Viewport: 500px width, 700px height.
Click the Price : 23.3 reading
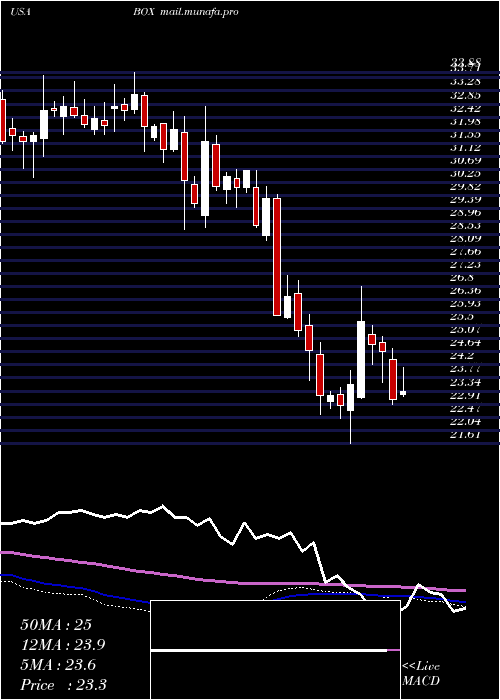(63, 685)
